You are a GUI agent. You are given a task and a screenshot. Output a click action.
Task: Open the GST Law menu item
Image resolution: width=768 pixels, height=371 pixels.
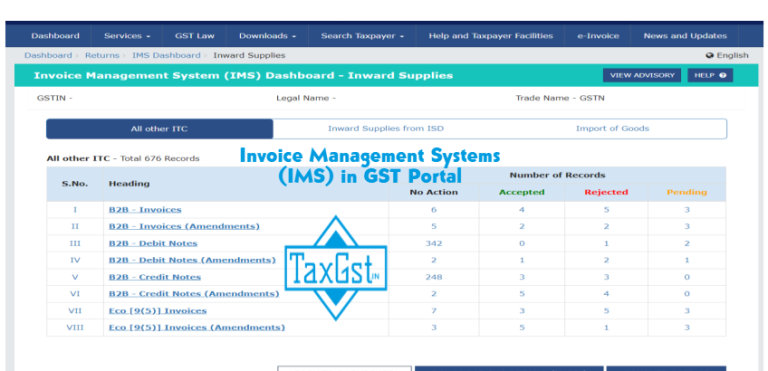click(x=194, y=36)
